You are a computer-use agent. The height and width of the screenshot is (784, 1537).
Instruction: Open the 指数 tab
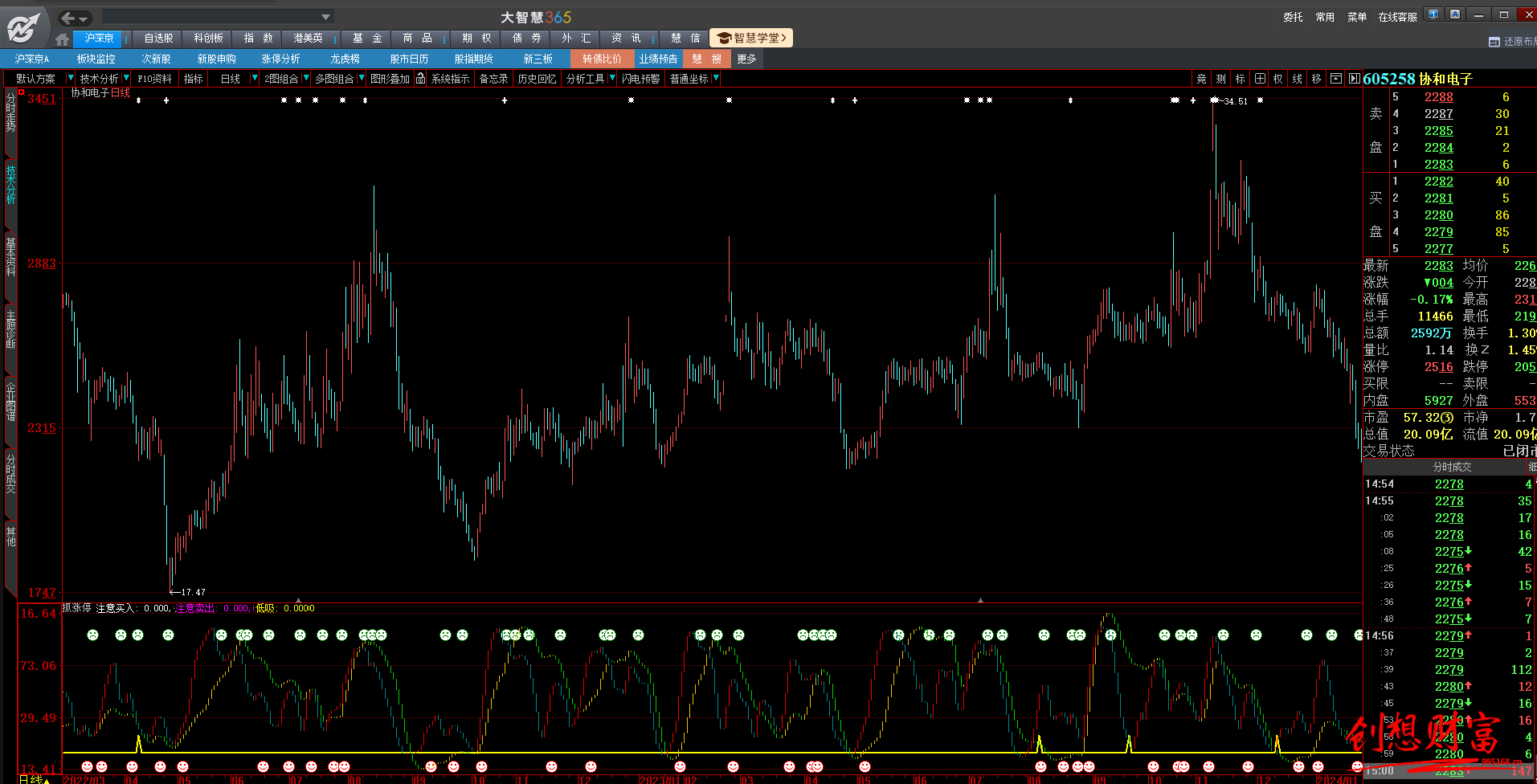[x=258, y=38]
